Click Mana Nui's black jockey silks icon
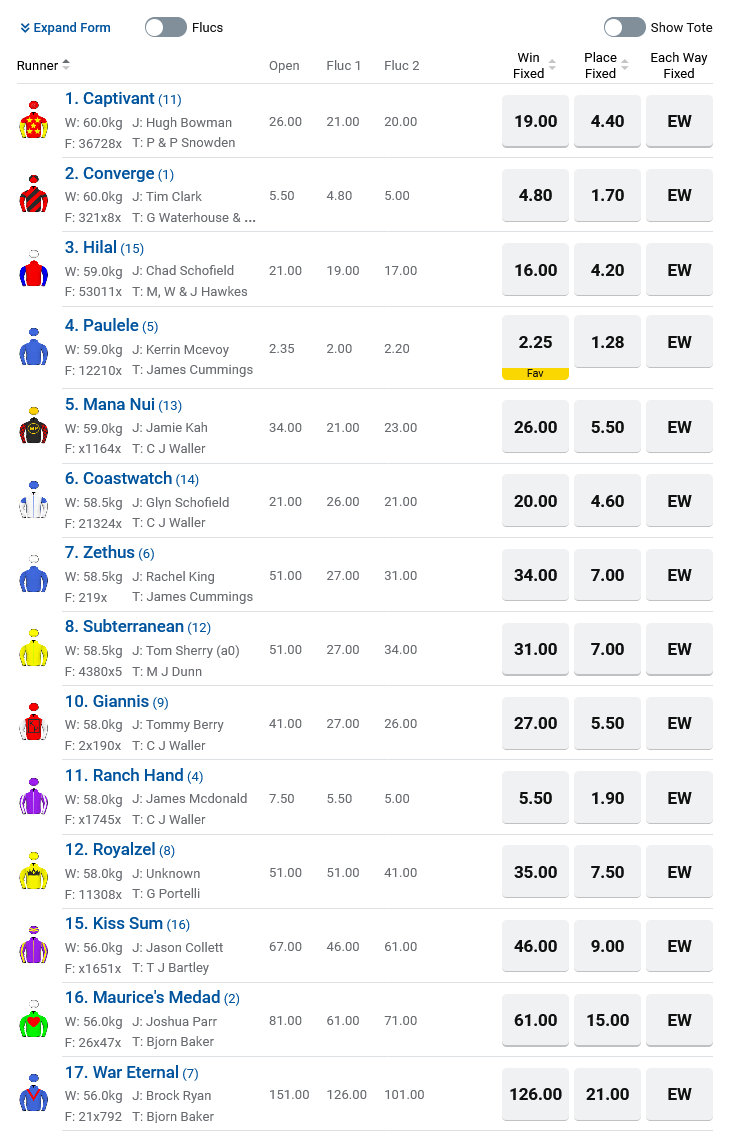The image size is (730, 1134). [34, 427]
